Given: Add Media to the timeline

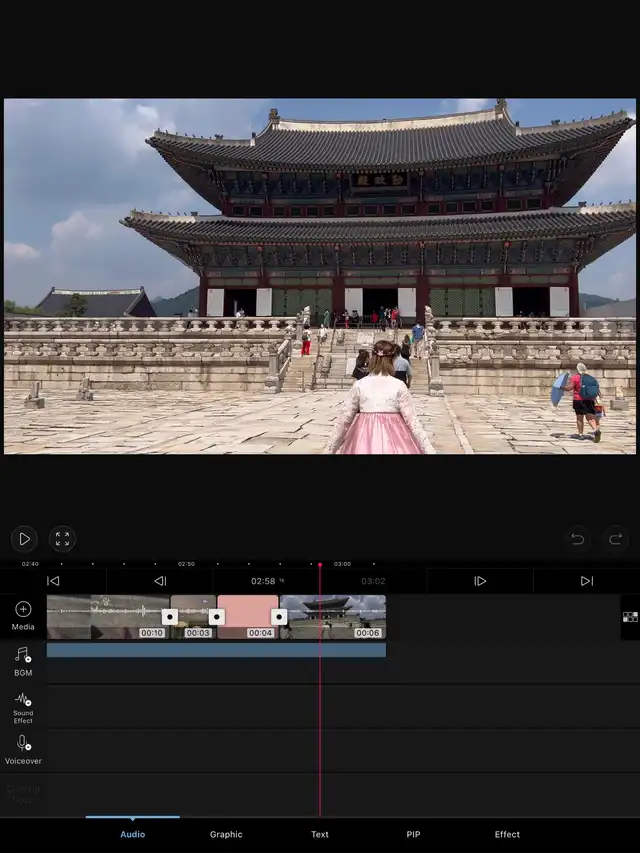Looking at the screenshot, I should (x=23, y=615).
